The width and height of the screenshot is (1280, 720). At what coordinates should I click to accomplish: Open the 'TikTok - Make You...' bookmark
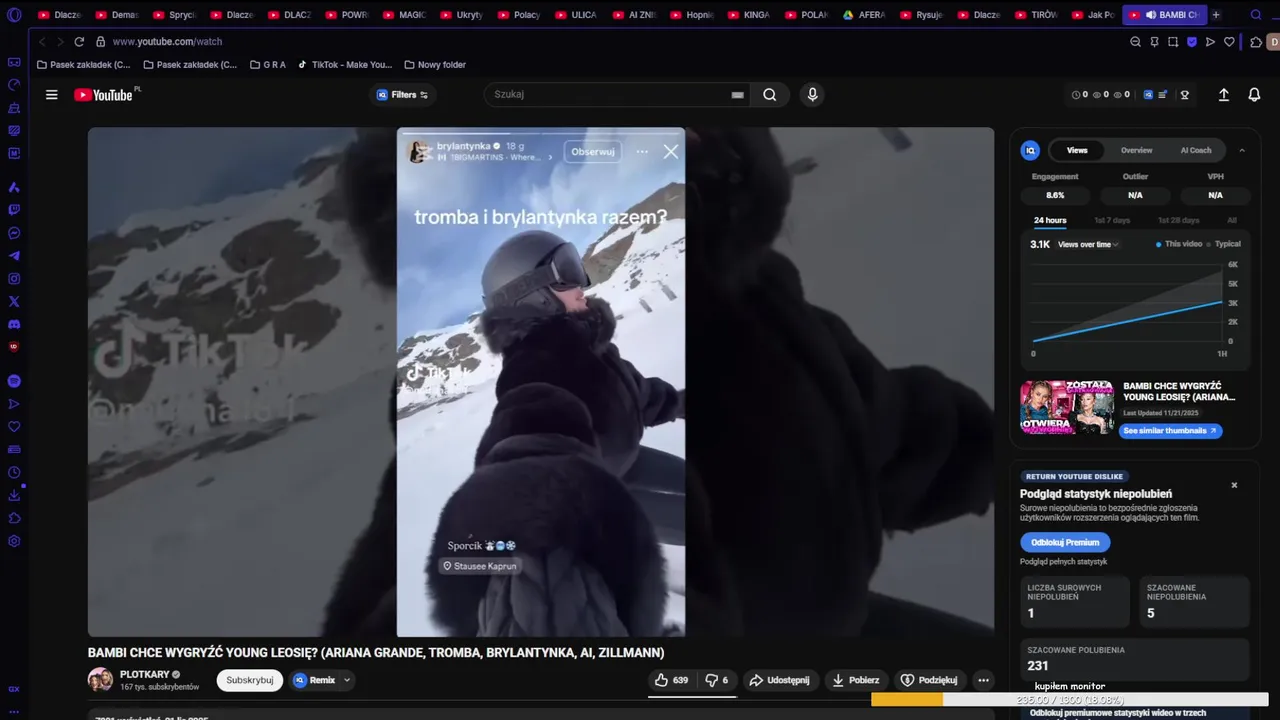[345, 65]
